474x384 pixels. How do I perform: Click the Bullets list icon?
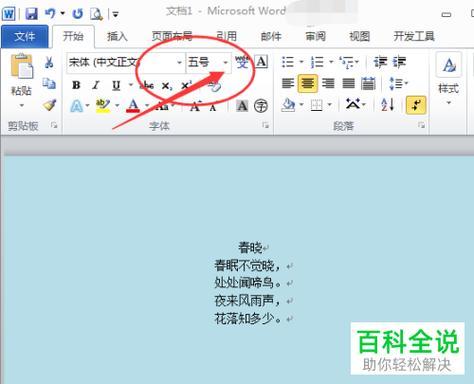tap(288, 62)
